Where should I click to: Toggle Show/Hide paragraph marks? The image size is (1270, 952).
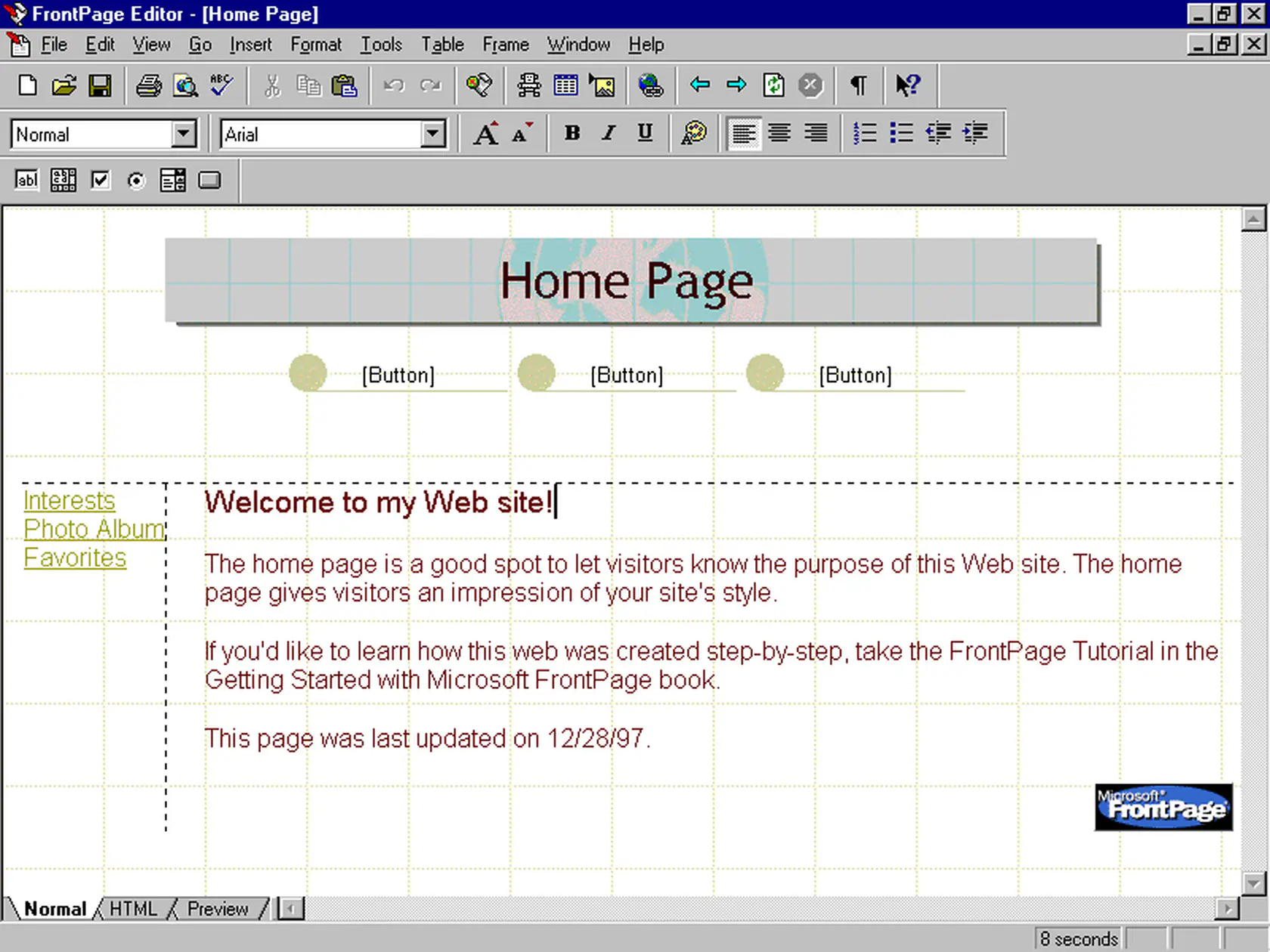click(x=858, y=85)
